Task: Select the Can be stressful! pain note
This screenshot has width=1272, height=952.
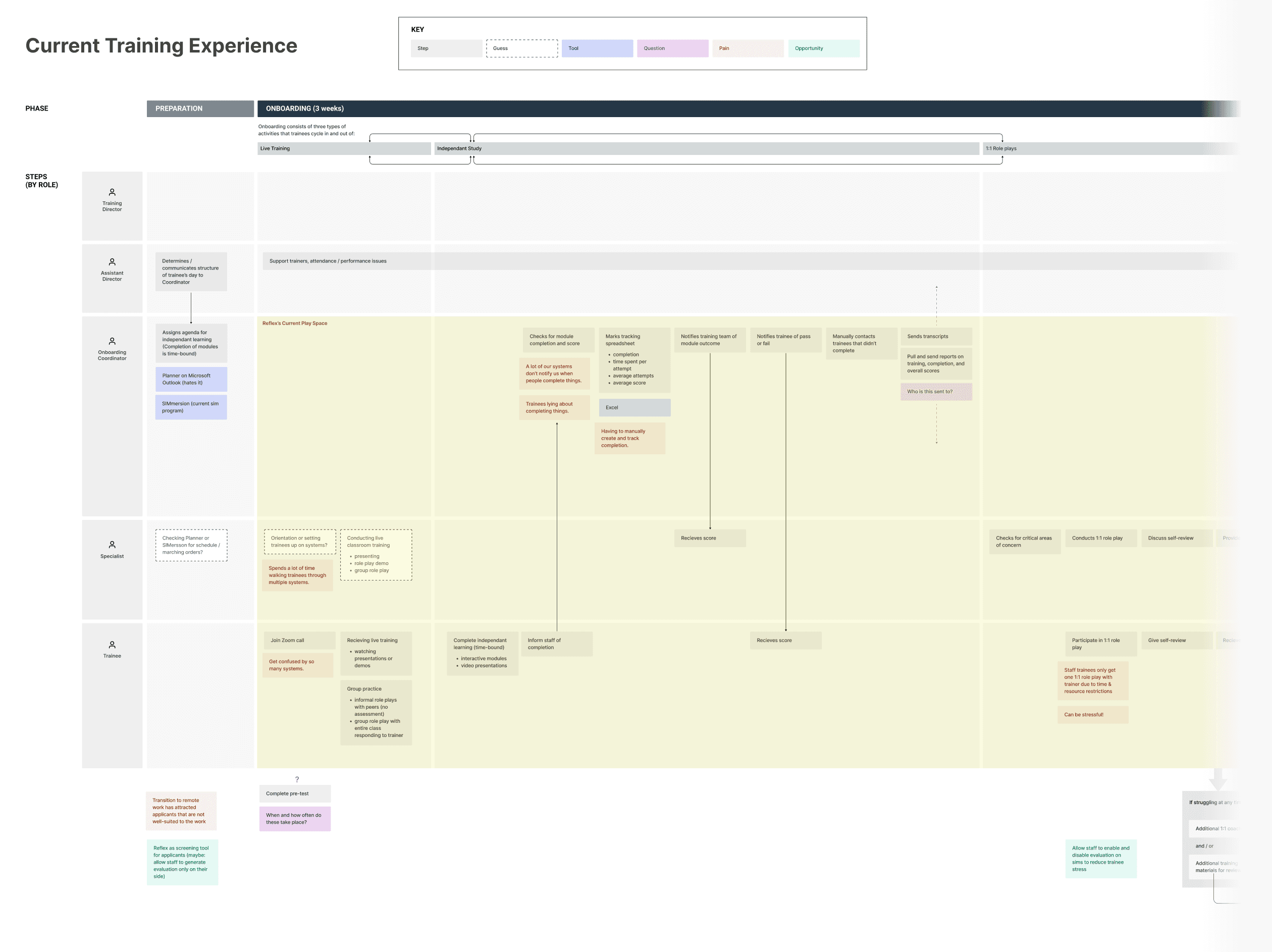Action: point(1093,714)
